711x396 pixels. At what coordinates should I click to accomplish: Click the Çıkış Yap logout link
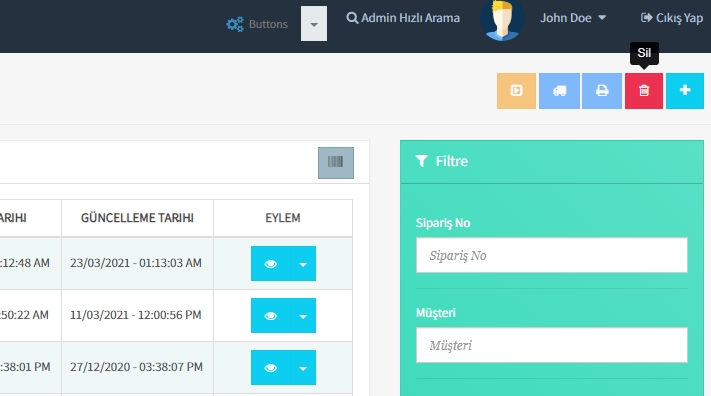(672, 18)
